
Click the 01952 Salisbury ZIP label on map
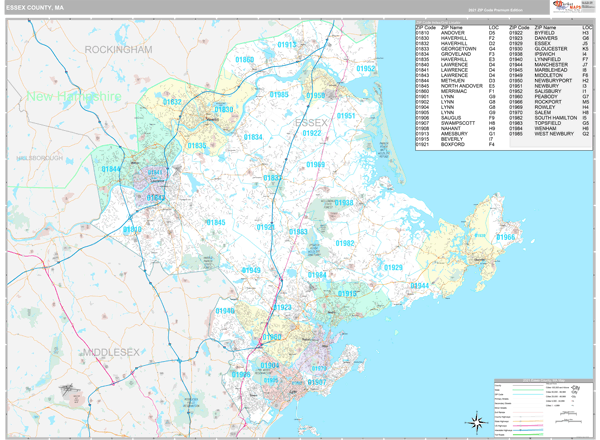[x=365, y=69]
